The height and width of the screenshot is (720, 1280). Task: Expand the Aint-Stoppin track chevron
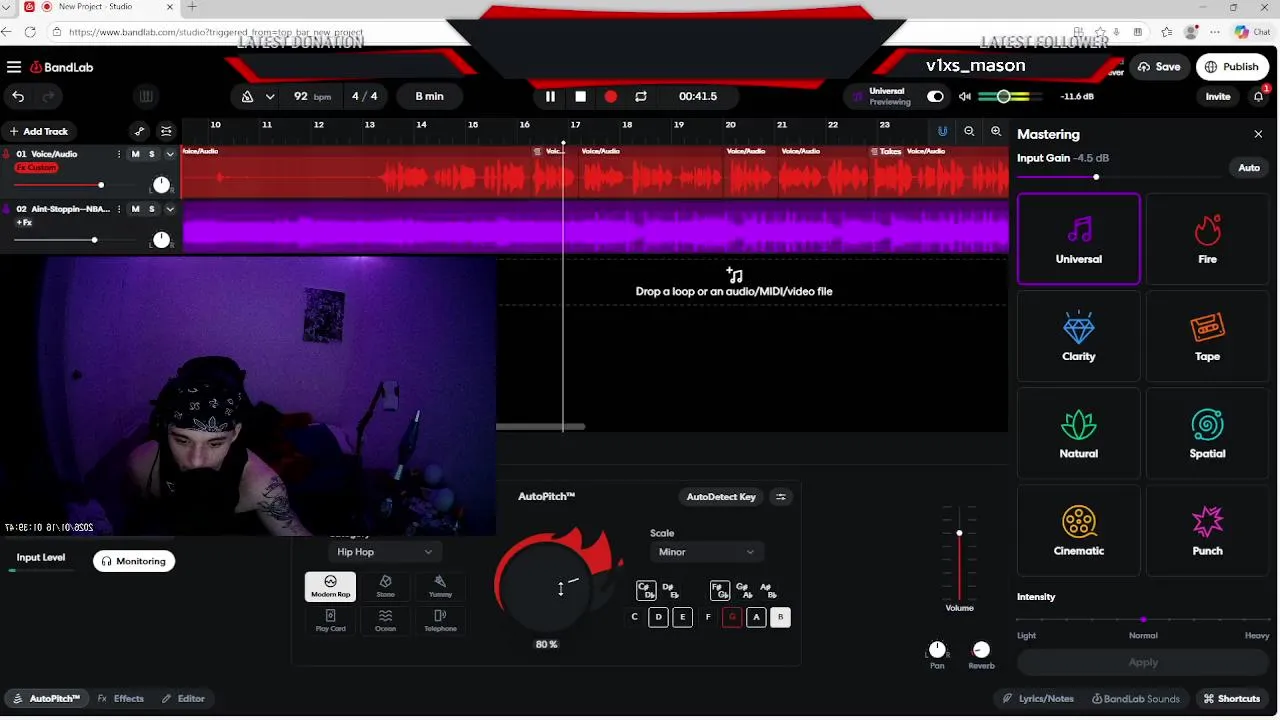170,209
